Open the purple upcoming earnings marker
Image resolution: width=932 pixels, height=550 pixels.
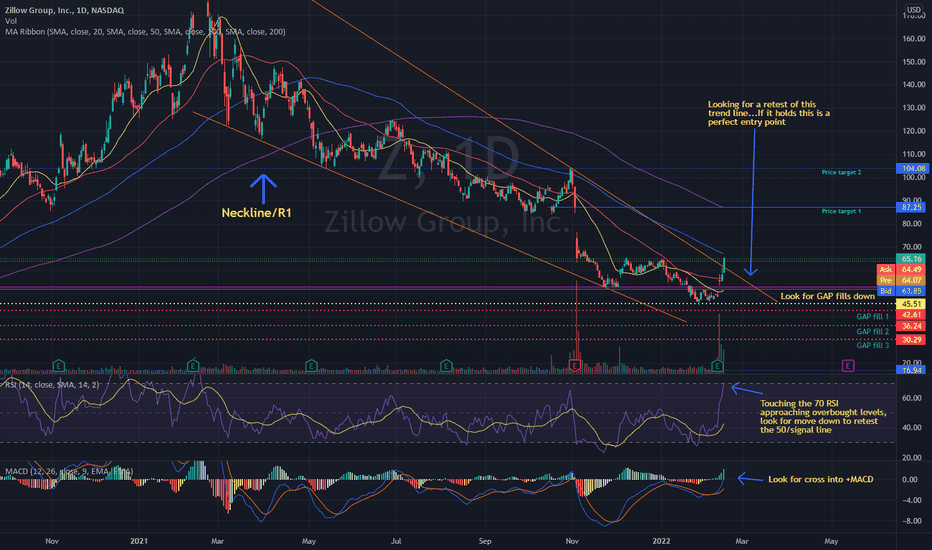tap(848, 365)
